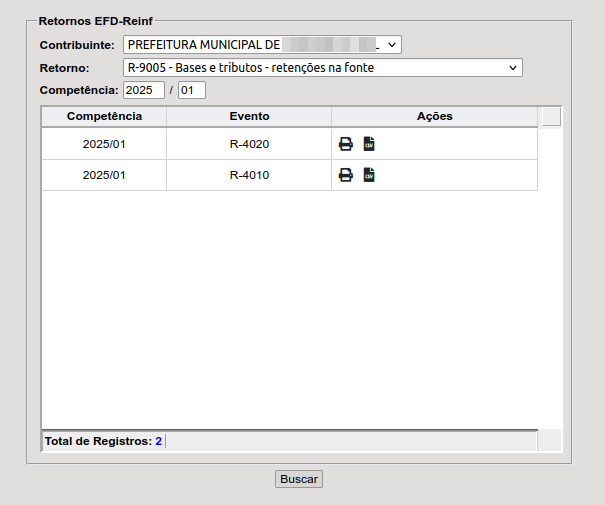Click the Evento column header

pyautogui.click(x=249, y=117)
